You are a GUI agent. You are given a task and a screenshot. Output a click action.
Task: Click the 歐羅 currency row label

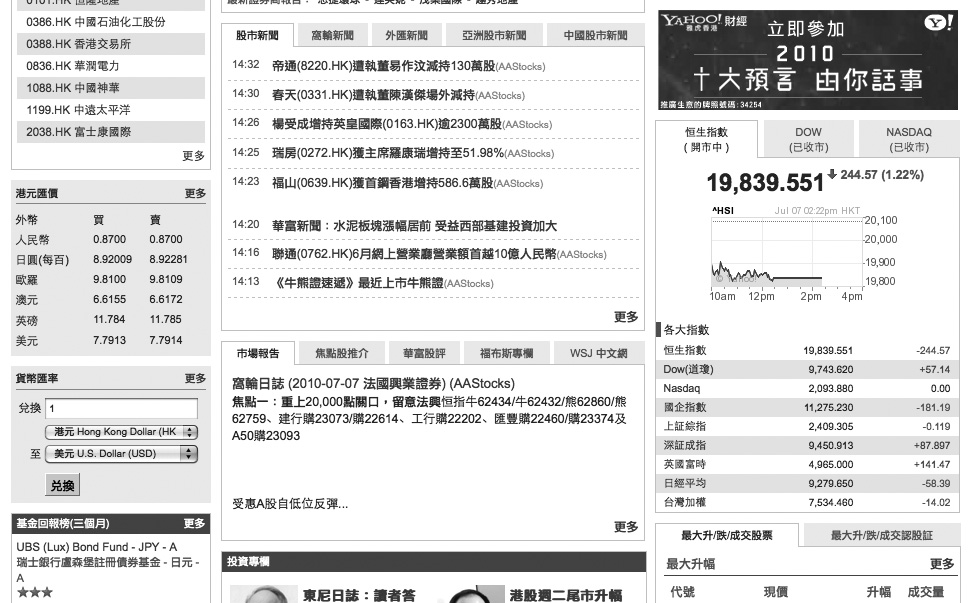coord(27,280)
